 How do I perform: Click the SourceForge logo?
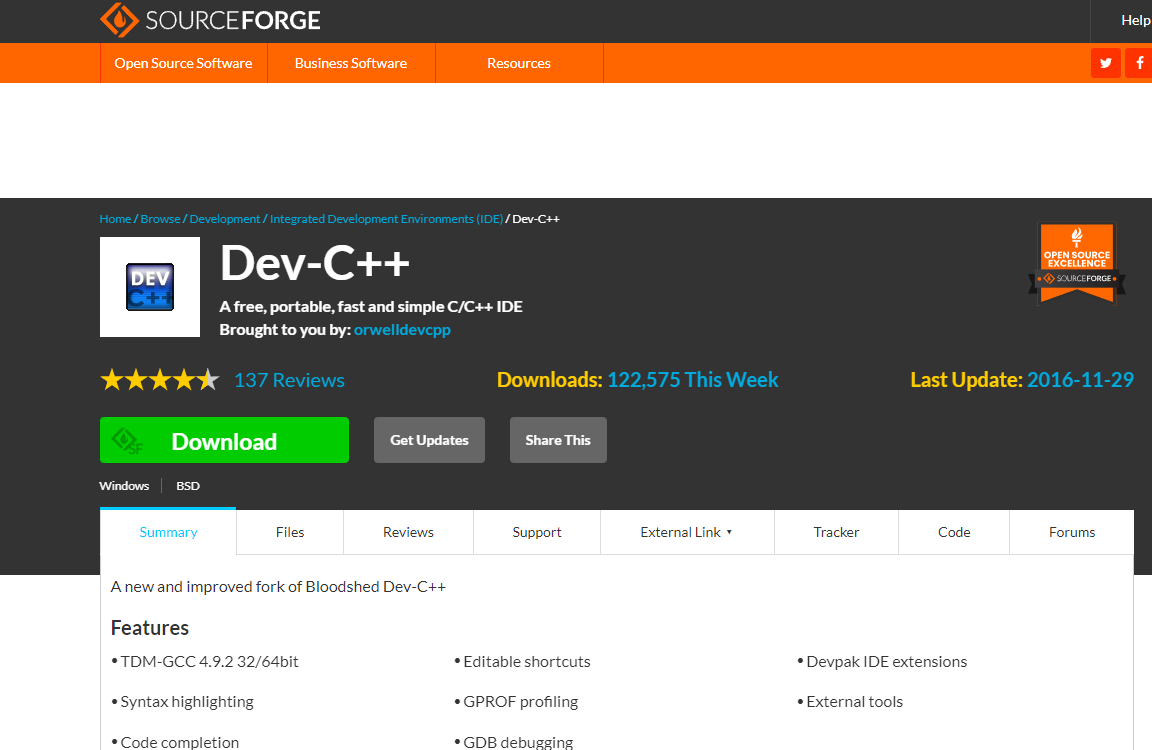click(210, 20)
